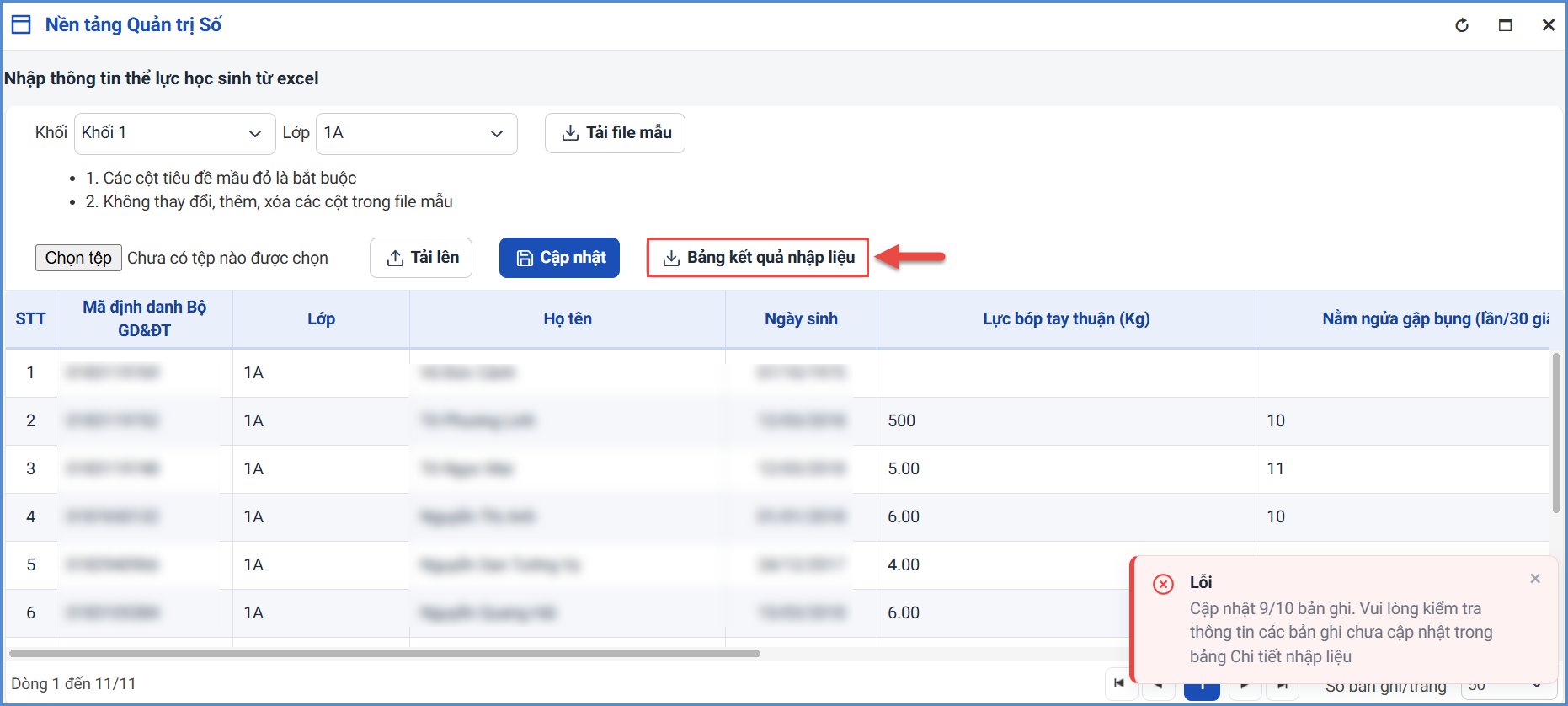Screen dimensions: 1568x706
Task: Click Chọn tệp to choose a file
Action: [x=78, y=258]
